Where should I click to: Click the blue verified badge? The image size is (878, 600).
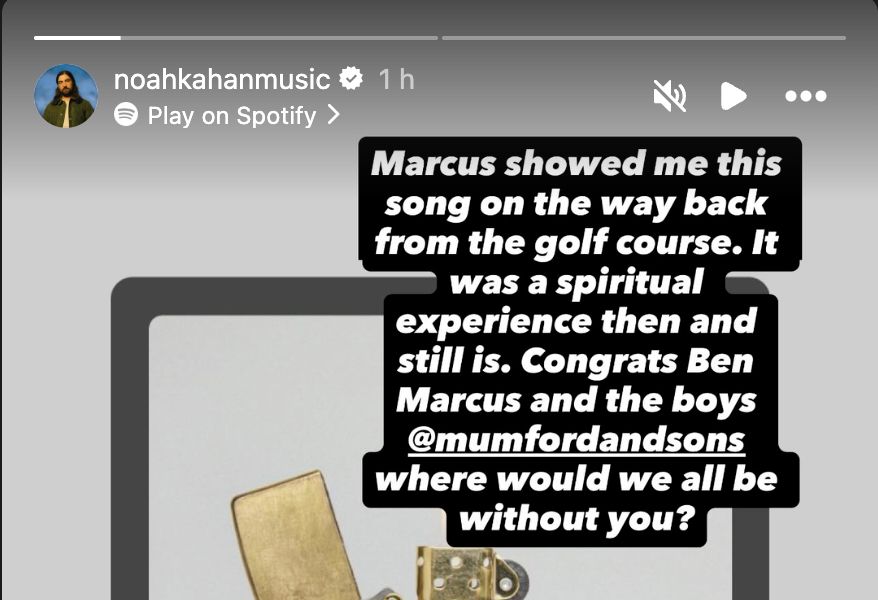pyautogui.click(x=351, y=78)
